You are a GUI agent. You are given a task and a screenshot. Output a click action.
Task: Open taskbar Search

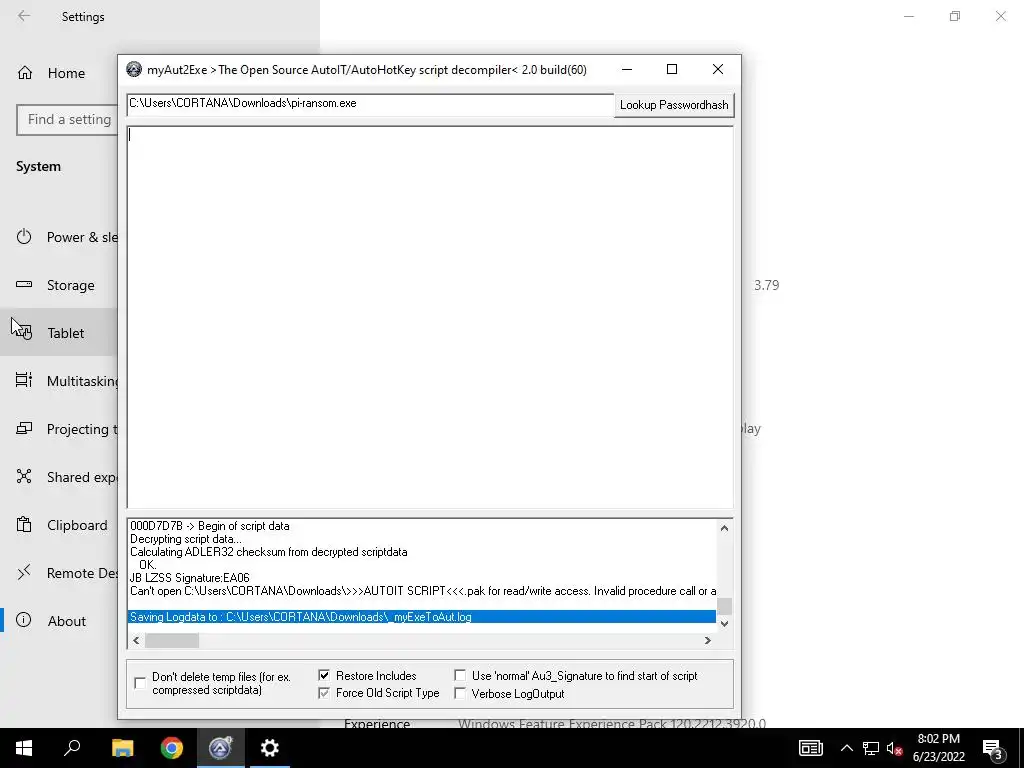[72, 748]
